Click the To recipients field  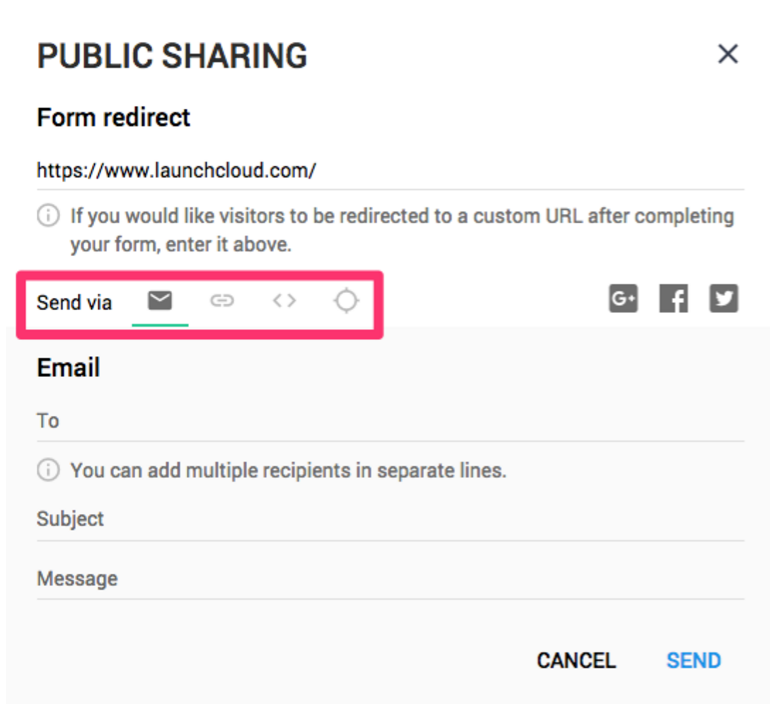tap(390, 421)
